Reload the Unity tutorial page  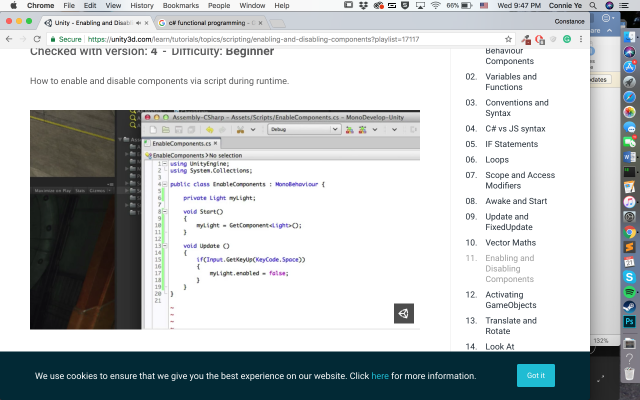37,39
